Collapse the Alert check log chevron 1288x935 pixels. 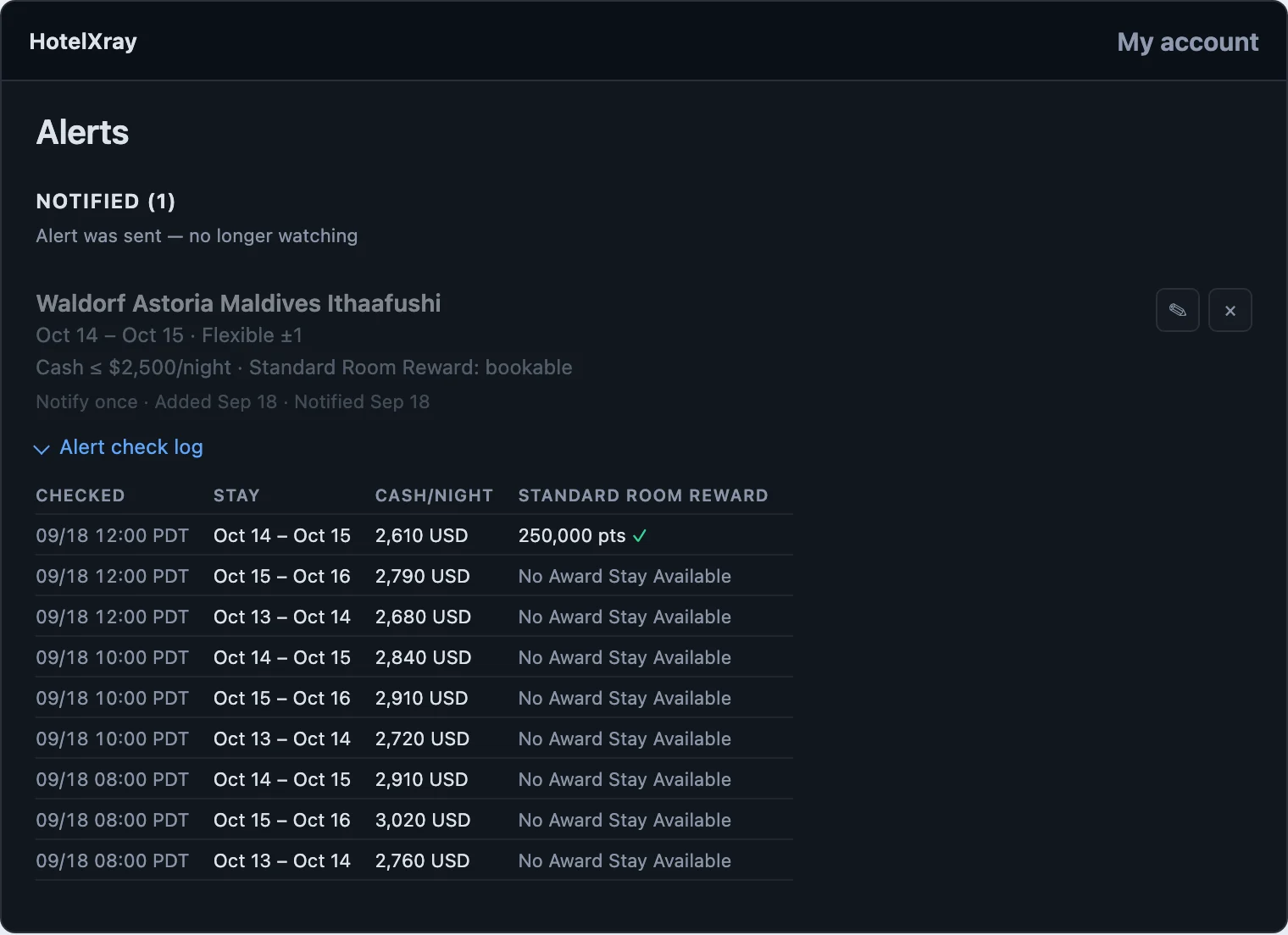pos(42,449)
